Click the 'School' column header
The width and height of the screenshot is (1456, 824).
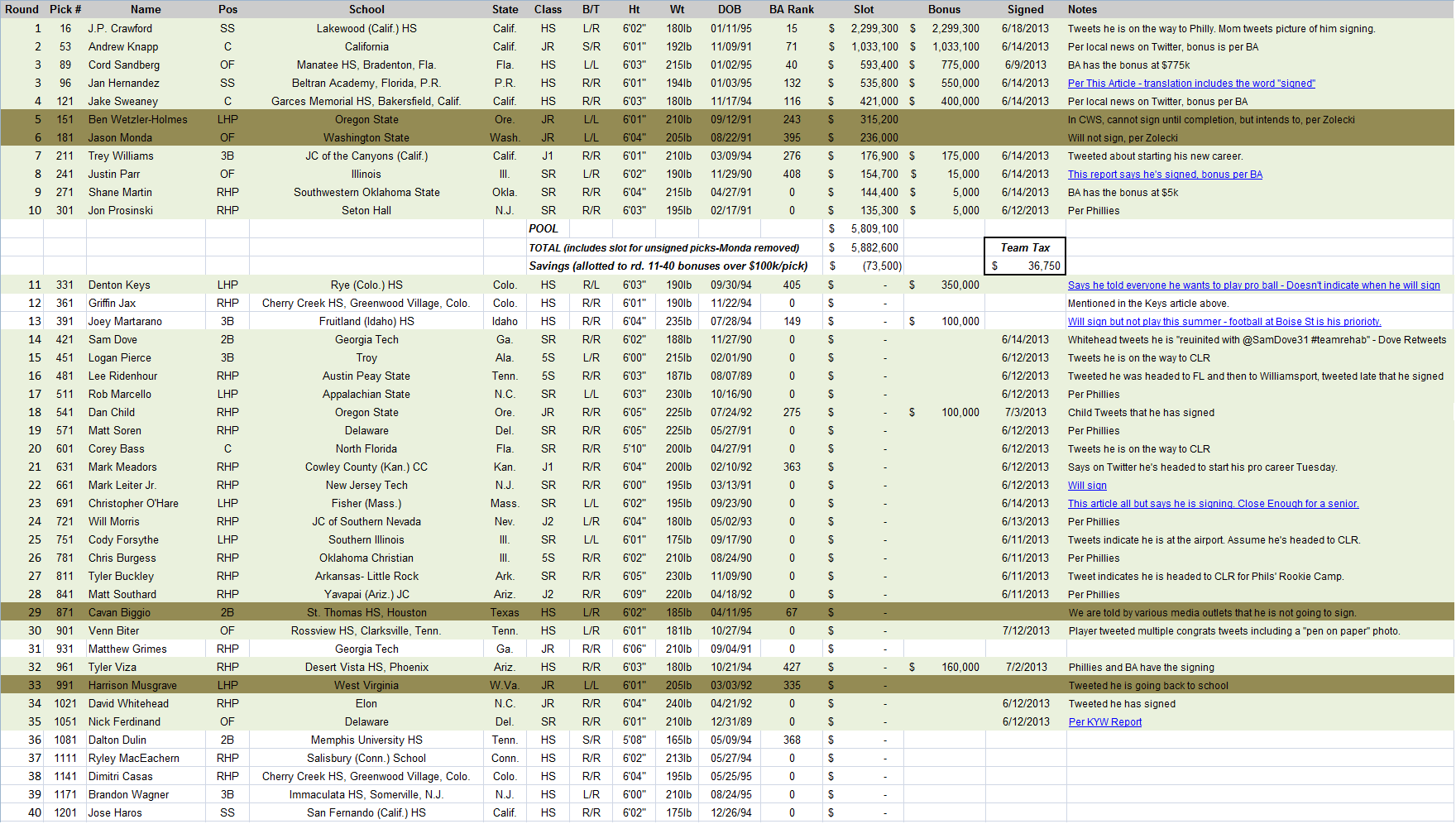[x=366, y=9]
